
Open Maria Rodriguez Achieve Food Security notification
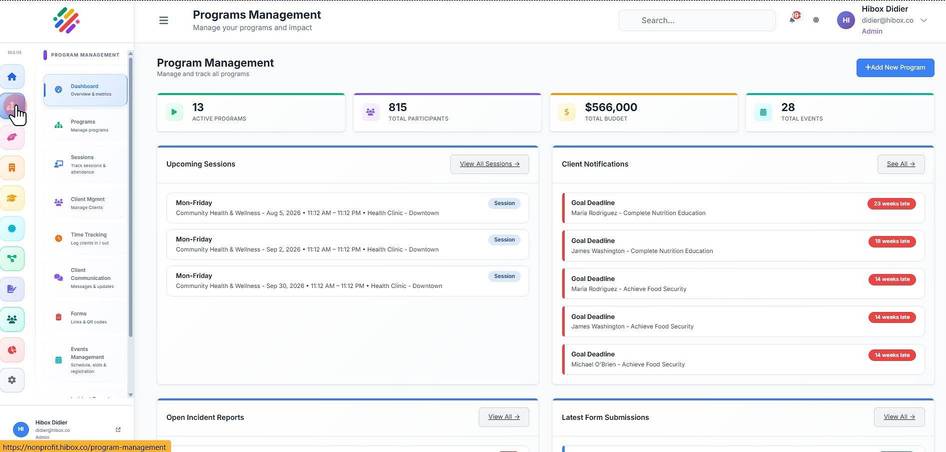tap(743, 284)
